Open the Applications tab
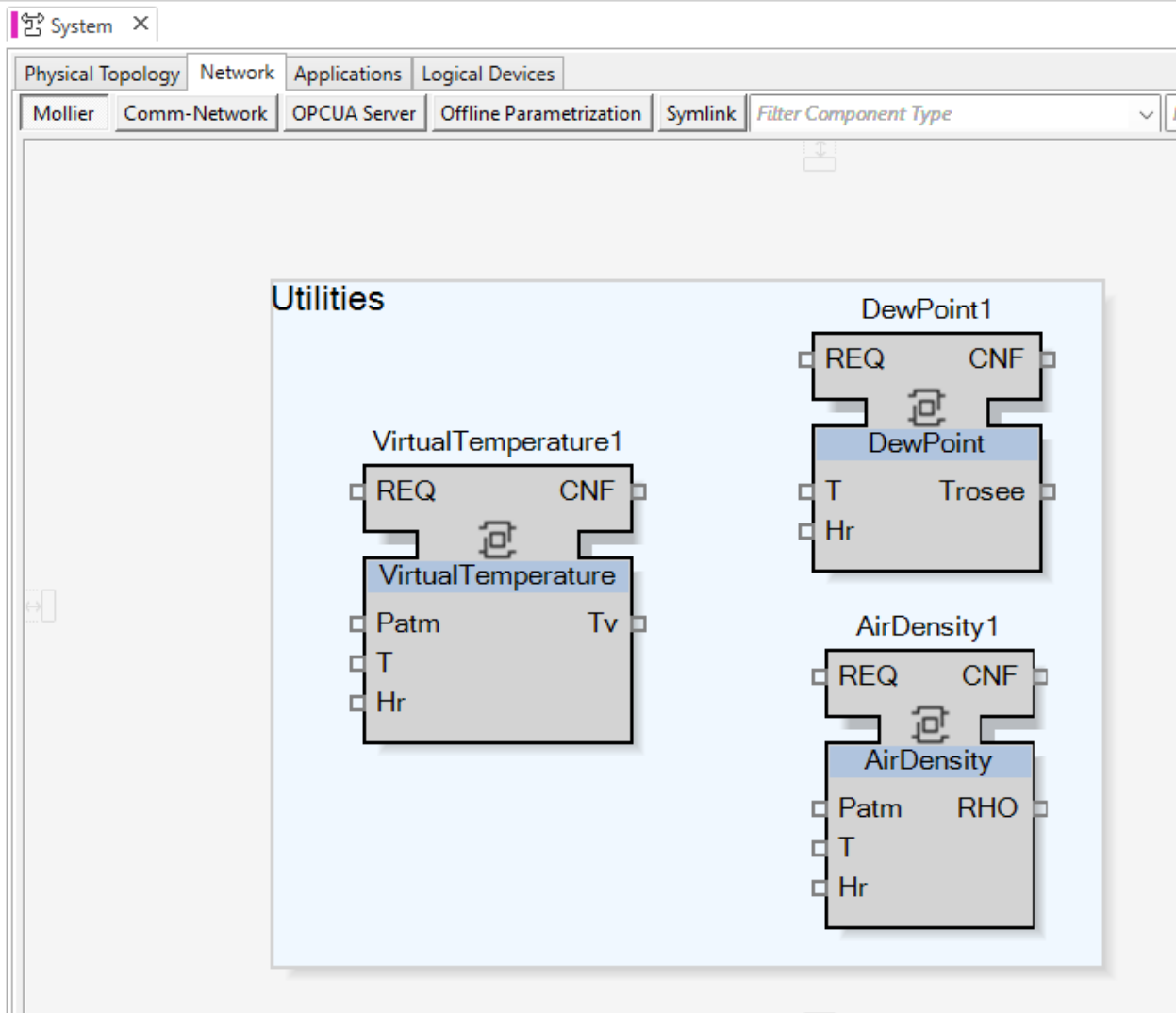This screenshot has width=1176, height=1013. click(x=348, y=74)
